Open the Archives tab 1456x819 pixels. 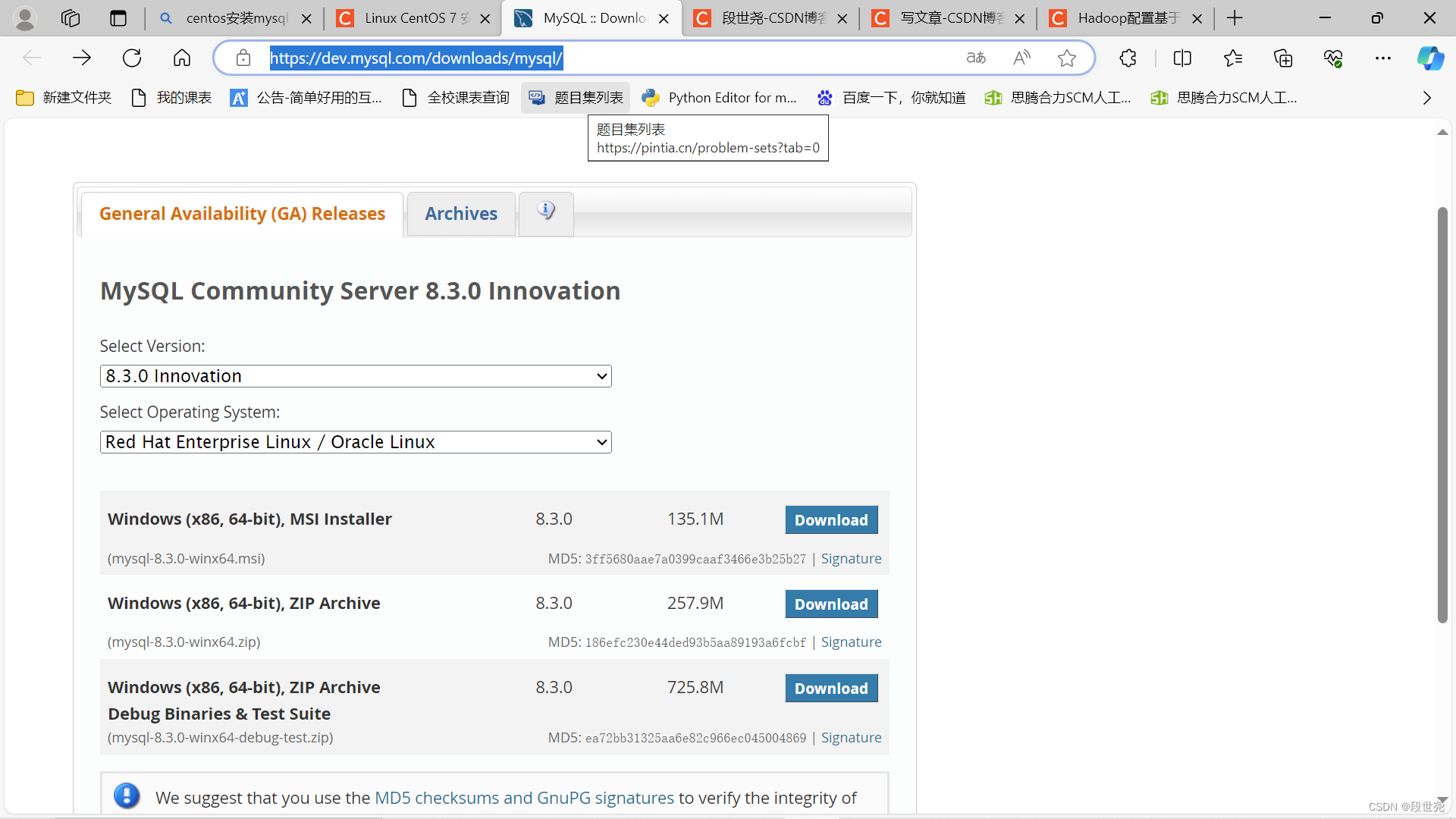[461, 214]
